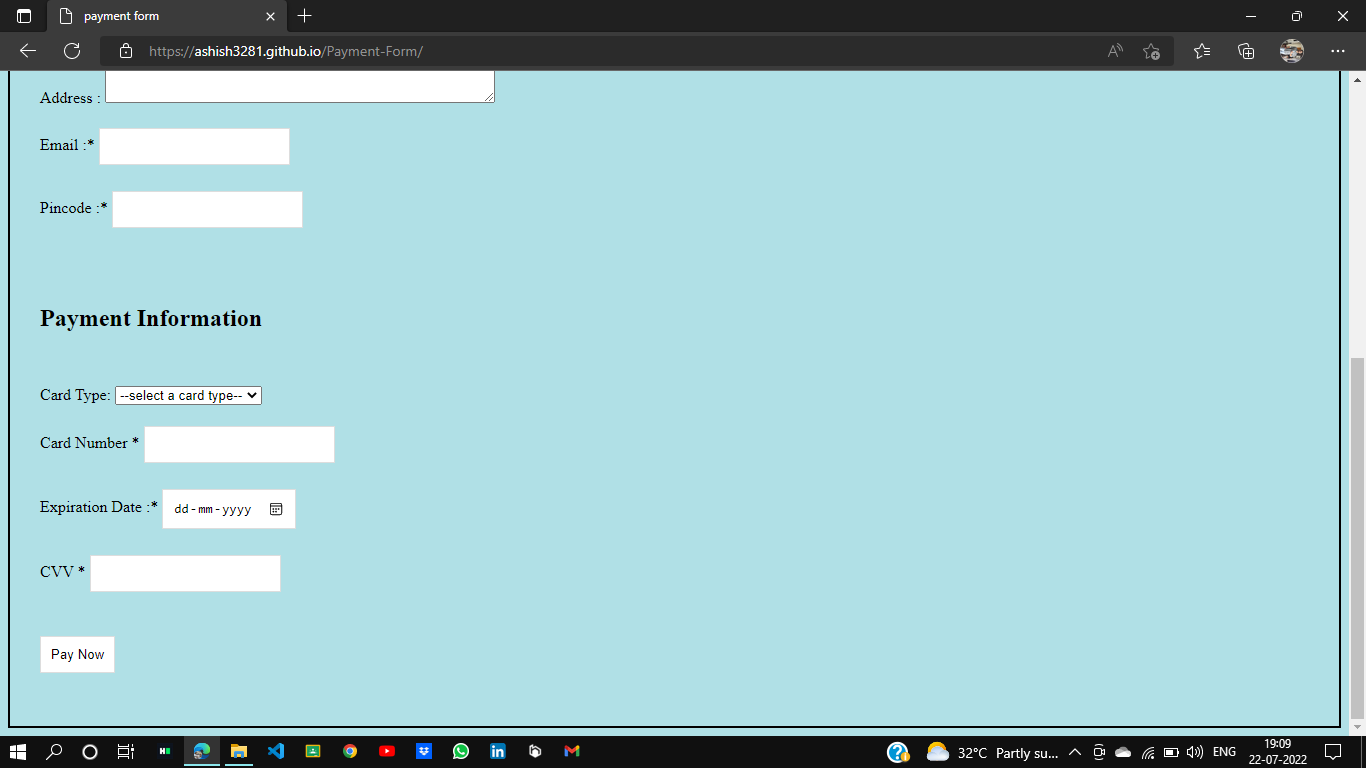Open Edge Settings and more menu

click(x=1338, y=51)
